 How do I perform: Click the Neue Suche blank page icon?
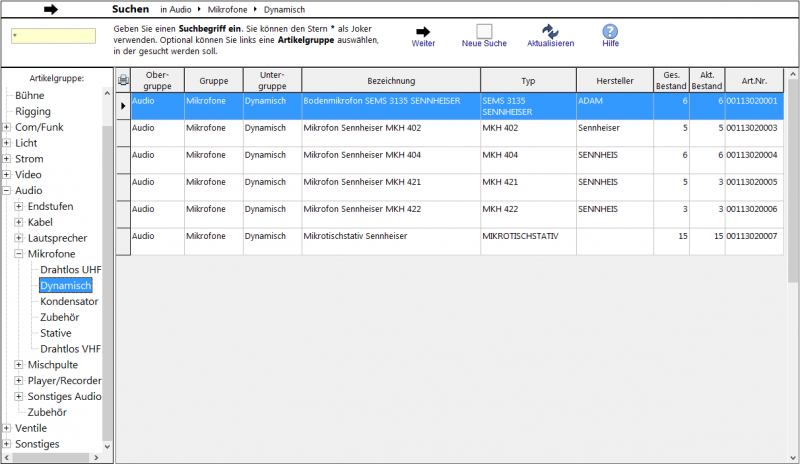tap(484, 32)
